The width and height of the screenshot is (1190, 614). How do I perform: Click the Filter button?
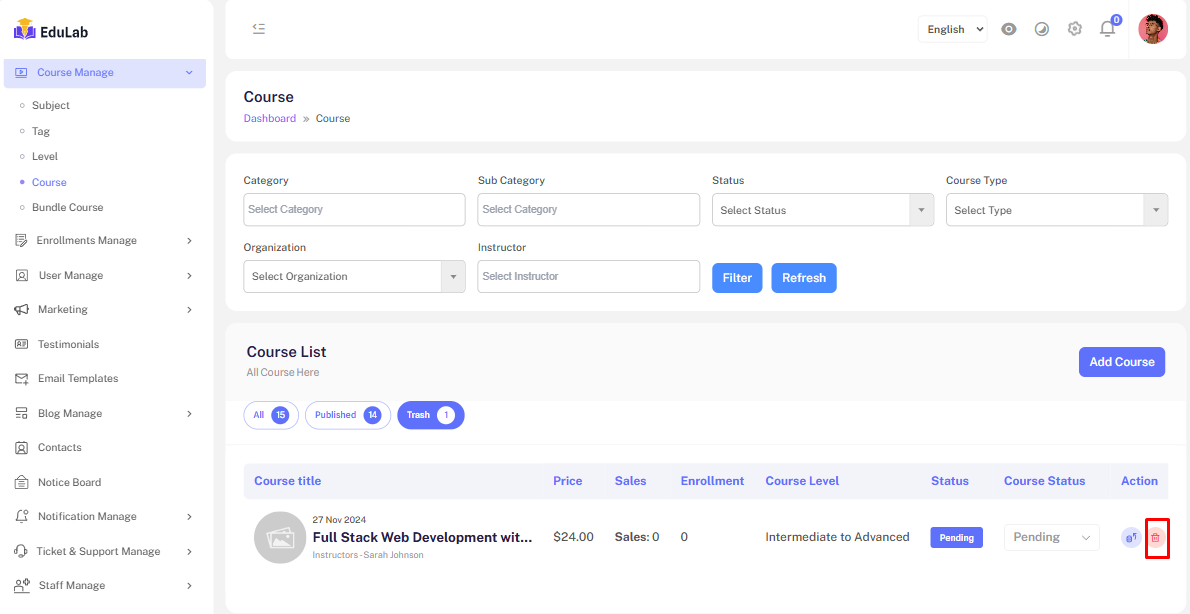(737, 278)
